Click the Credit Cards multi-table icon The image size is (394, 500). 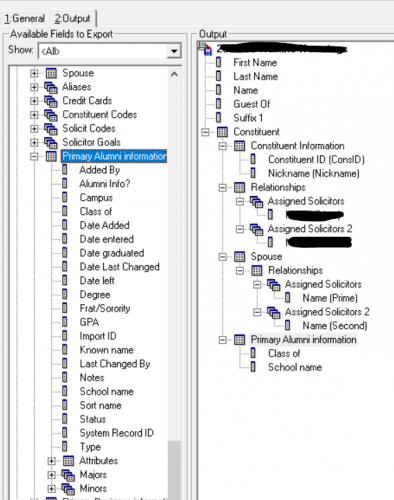51,101
